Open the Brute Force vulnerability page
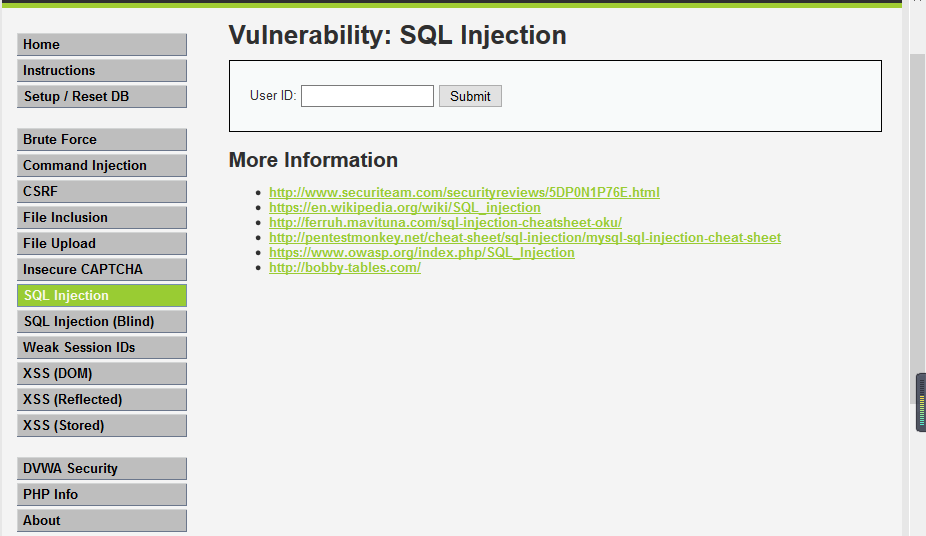This screenshot has width=926, height=536. coord(101,140)
